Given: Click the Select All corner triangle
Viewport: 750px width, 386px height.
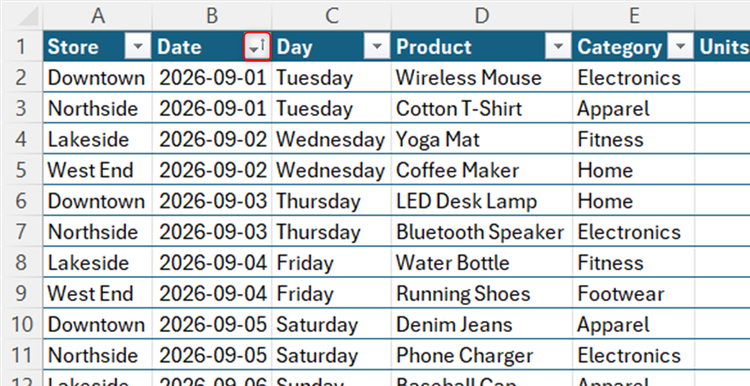Looking at the screenshot, I should click(x=22, y=16).
